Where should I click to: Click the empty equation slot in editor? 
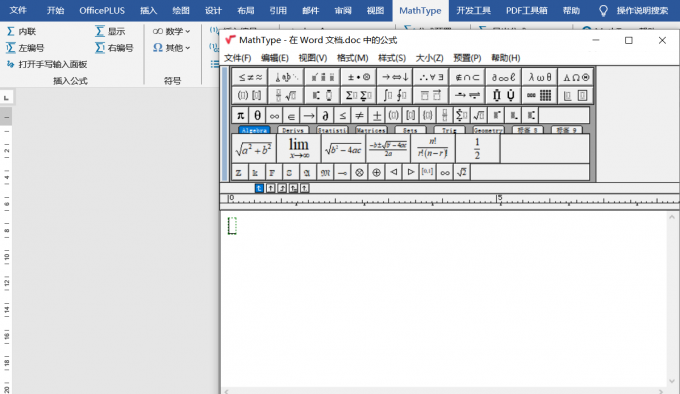click(x=232, y=226)
